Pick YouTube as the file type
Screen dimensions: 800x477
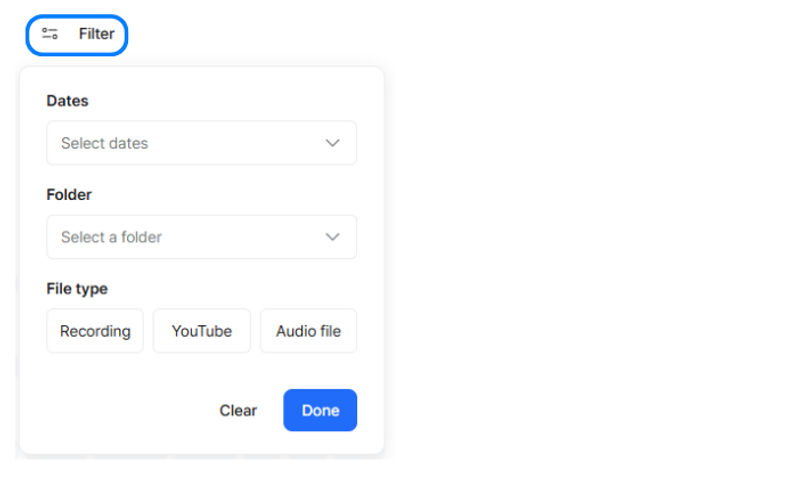[x=202, y=331]
